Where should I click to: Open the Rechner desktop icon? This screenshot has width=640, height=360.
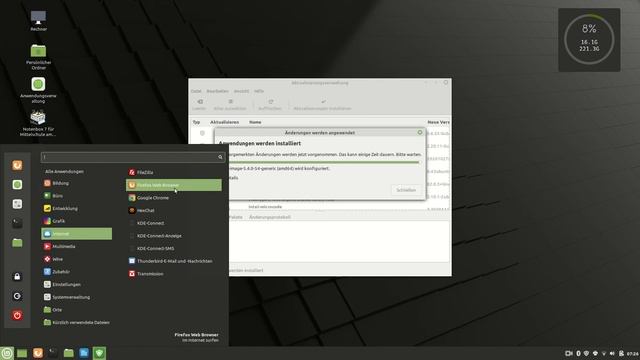(x=38, y=20)
